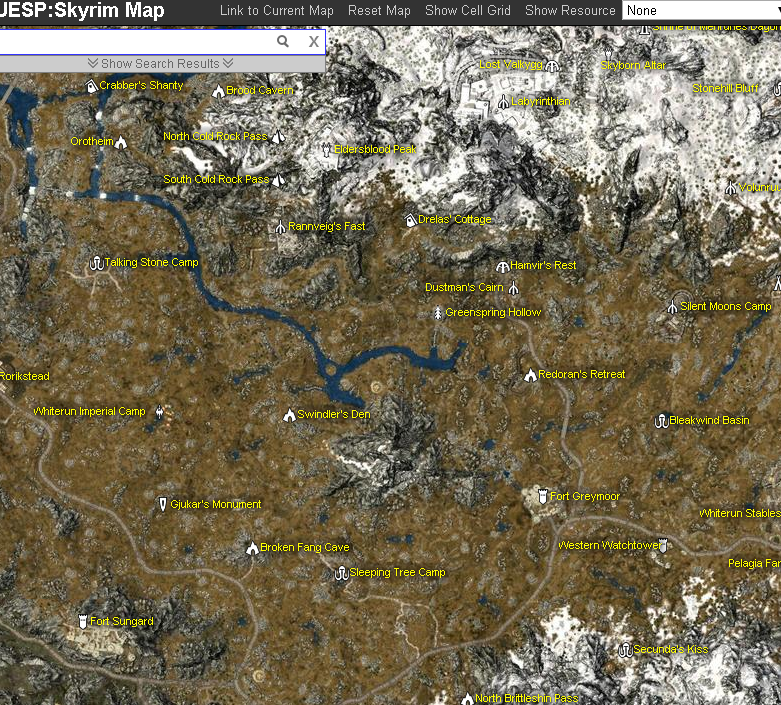Select Silent Moons Camp marker icon
781x705 pixels.
(x=672, y=307)
